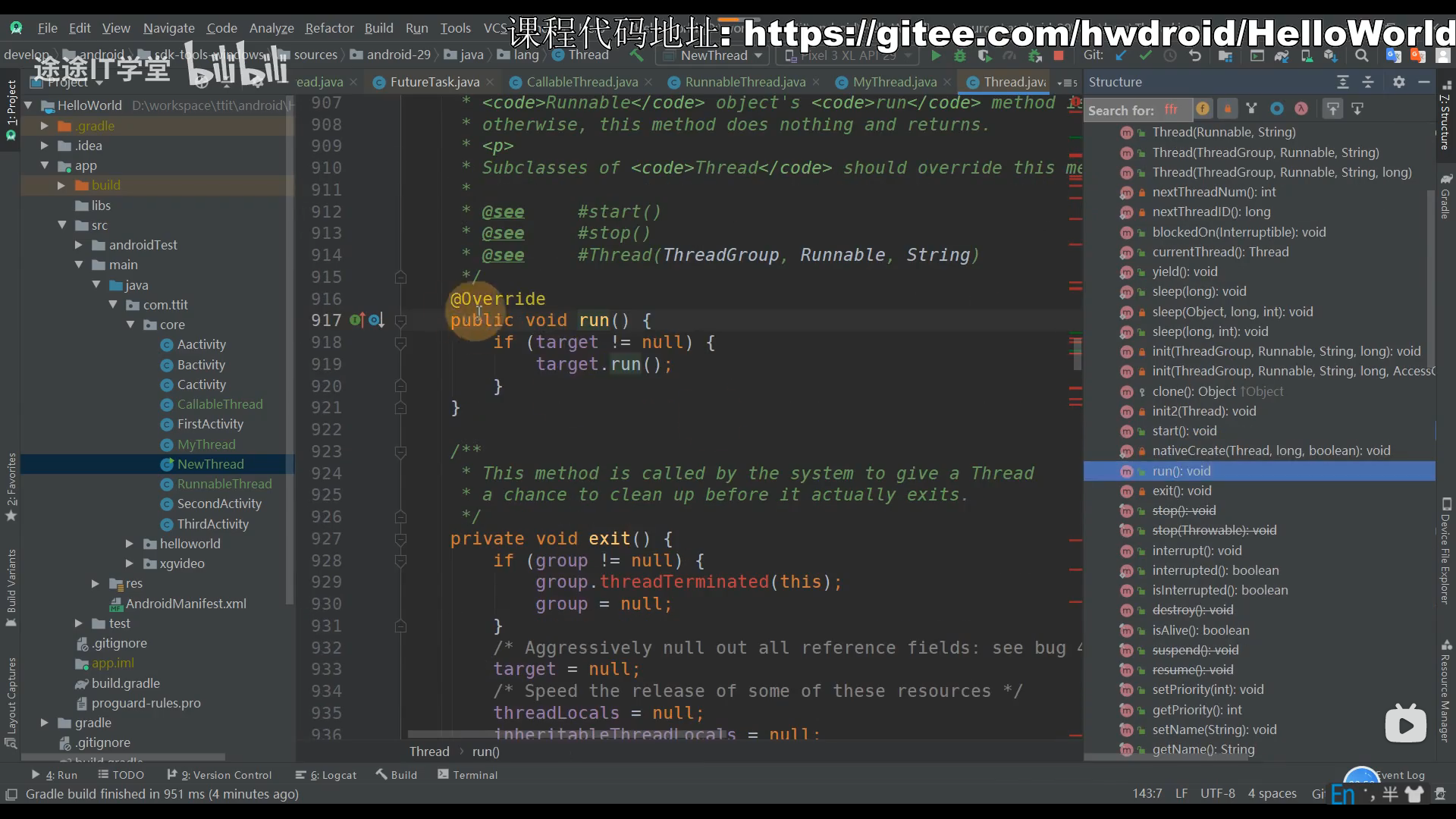Attach debugger to Android process icon
Viewport: 1456px width, 819px height.
pos(1034,55)
